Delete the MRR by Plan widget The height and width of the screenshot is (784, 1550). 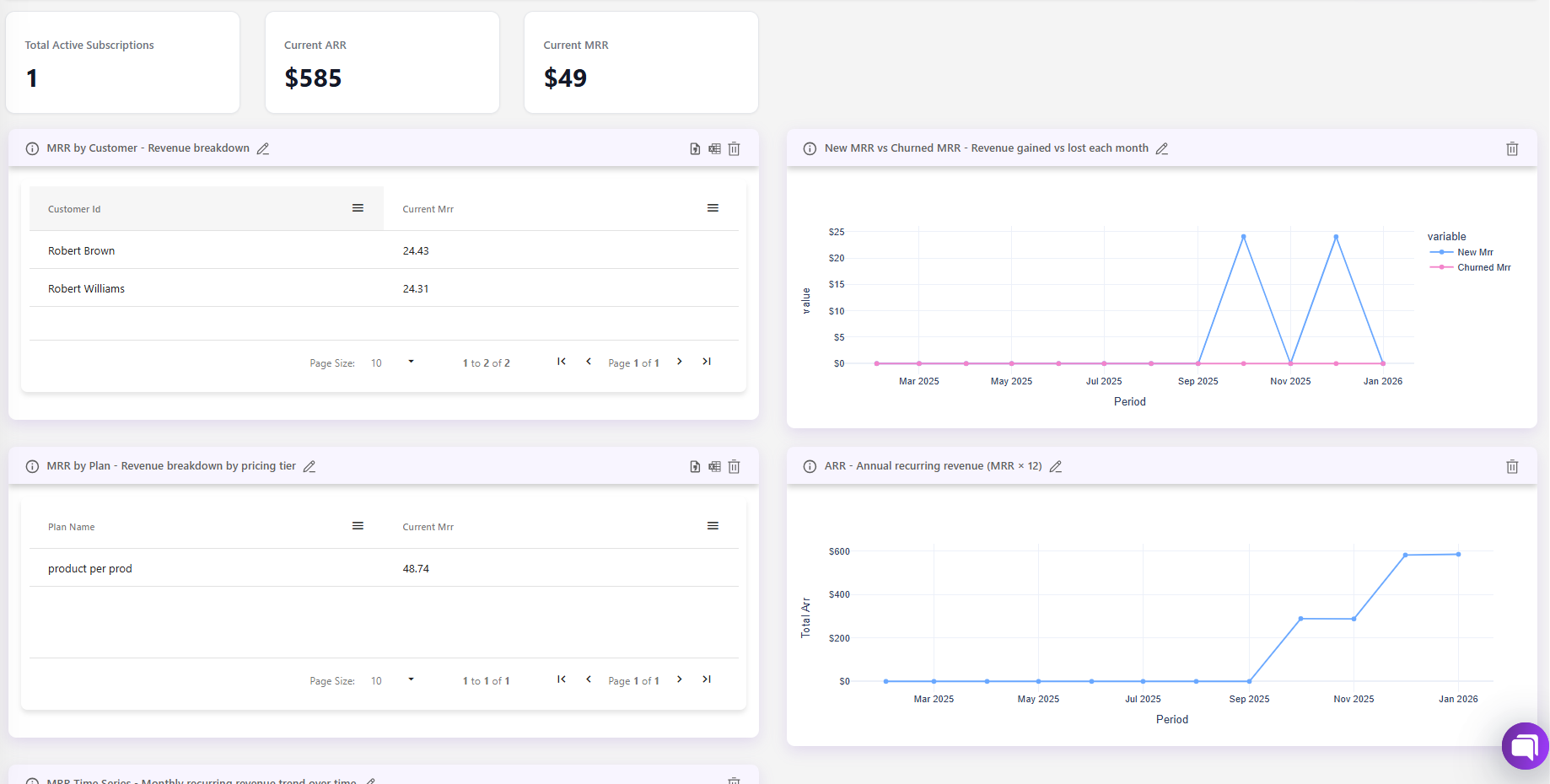(734, 466)
